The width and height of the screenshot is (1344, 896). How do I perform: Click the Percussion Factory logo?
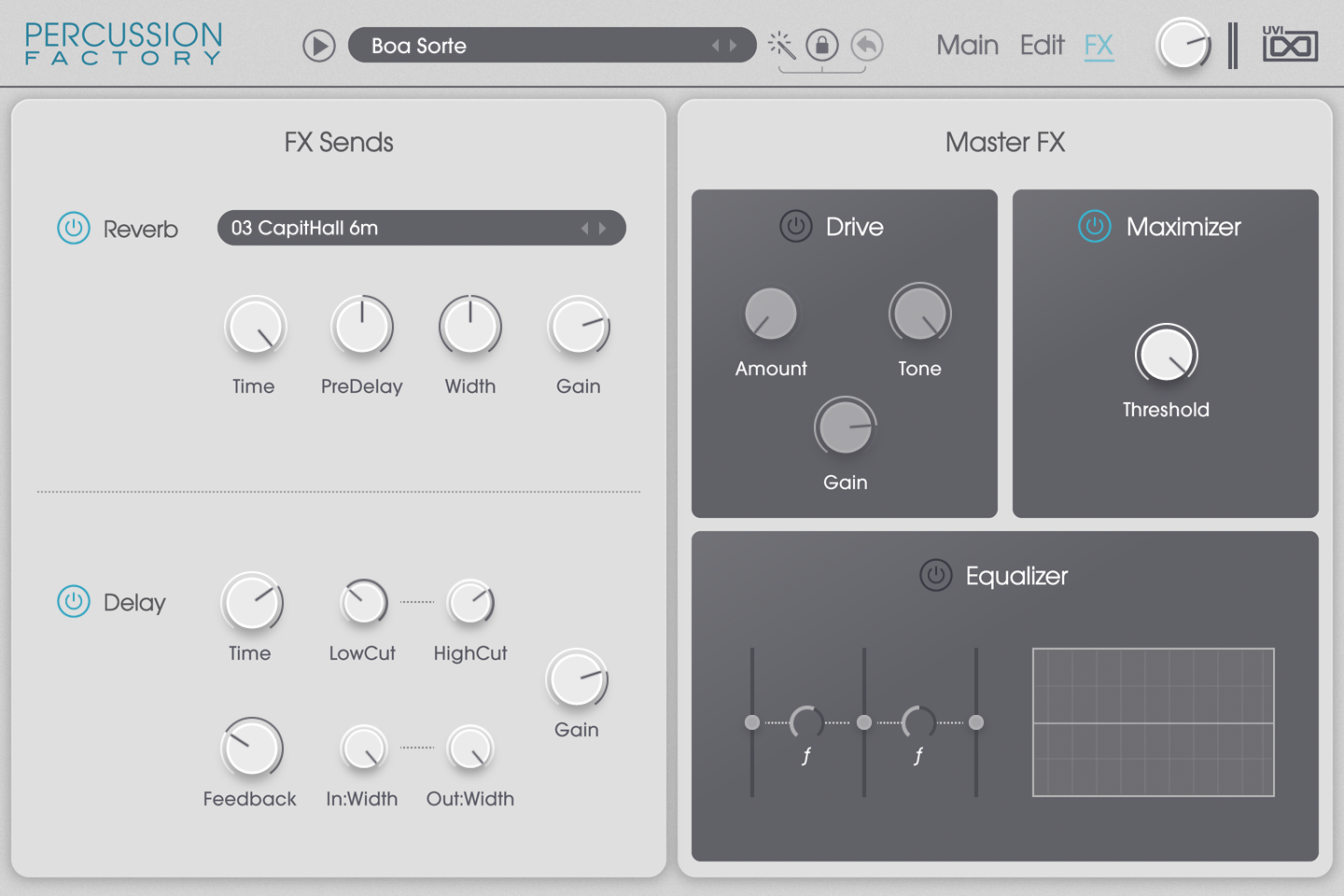pos(123,44)
